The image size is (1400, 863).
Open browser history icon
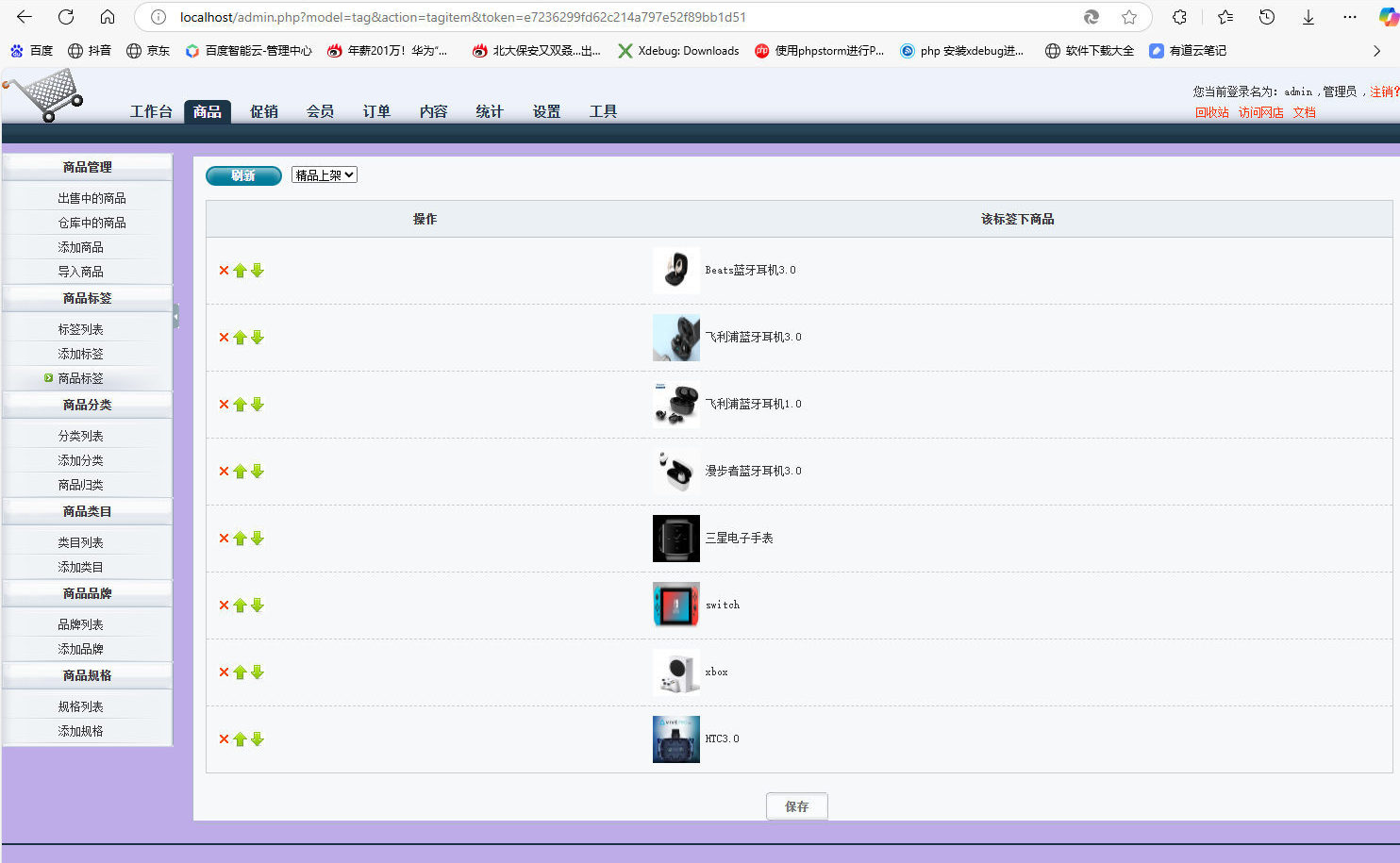(1267, 17)
